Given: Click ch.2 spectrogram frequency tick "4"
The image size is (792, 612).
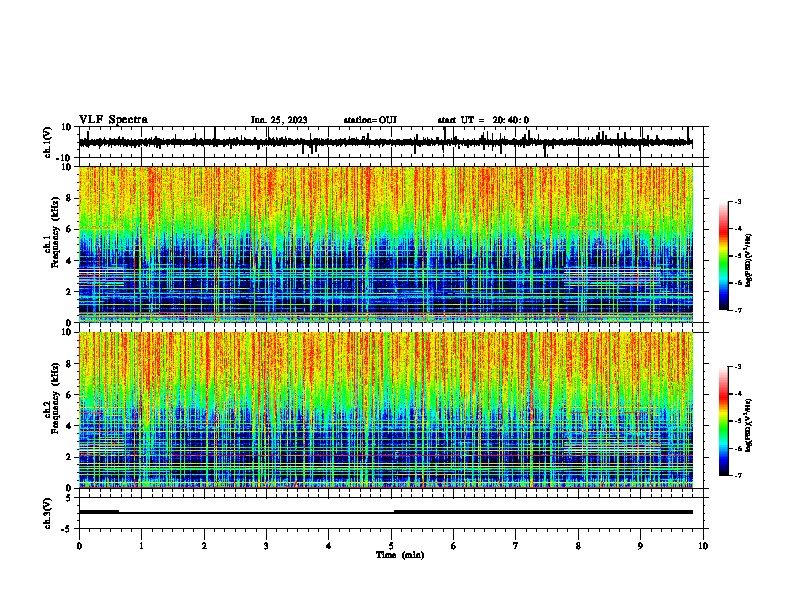Looking at the screenshot, I should pos(69,426).
